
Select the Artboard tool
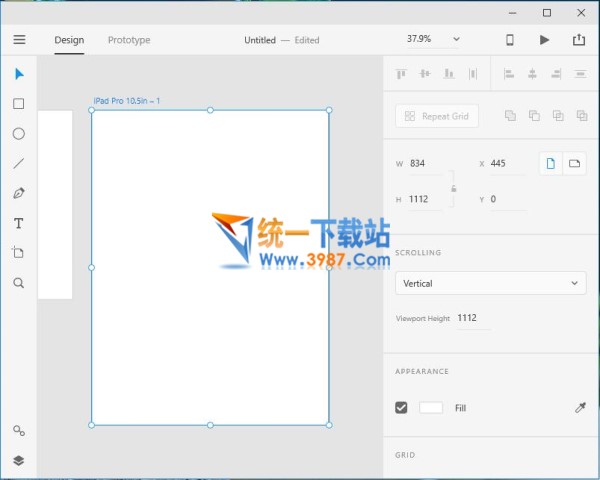[18, 253]
